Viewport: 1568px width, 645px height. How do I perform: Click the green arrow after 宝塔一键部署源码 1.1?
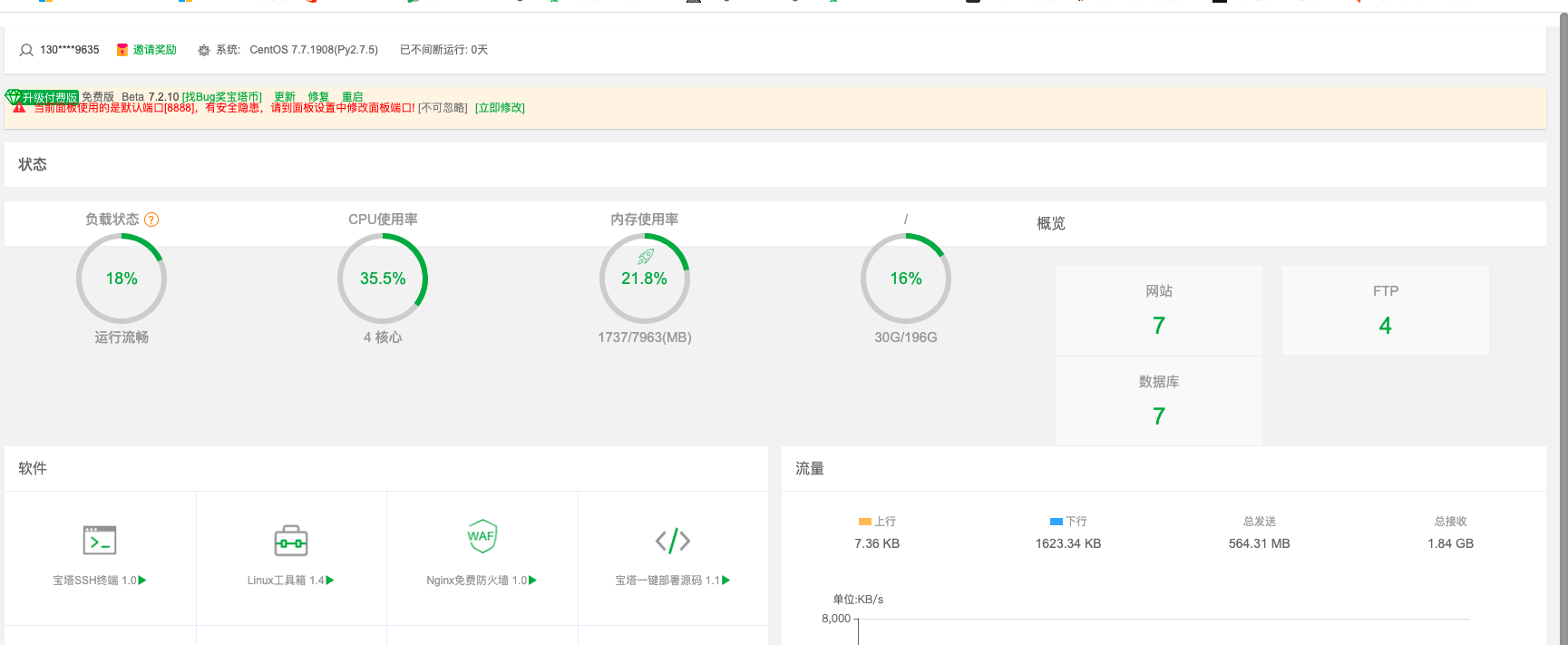(x=726, y=580)
